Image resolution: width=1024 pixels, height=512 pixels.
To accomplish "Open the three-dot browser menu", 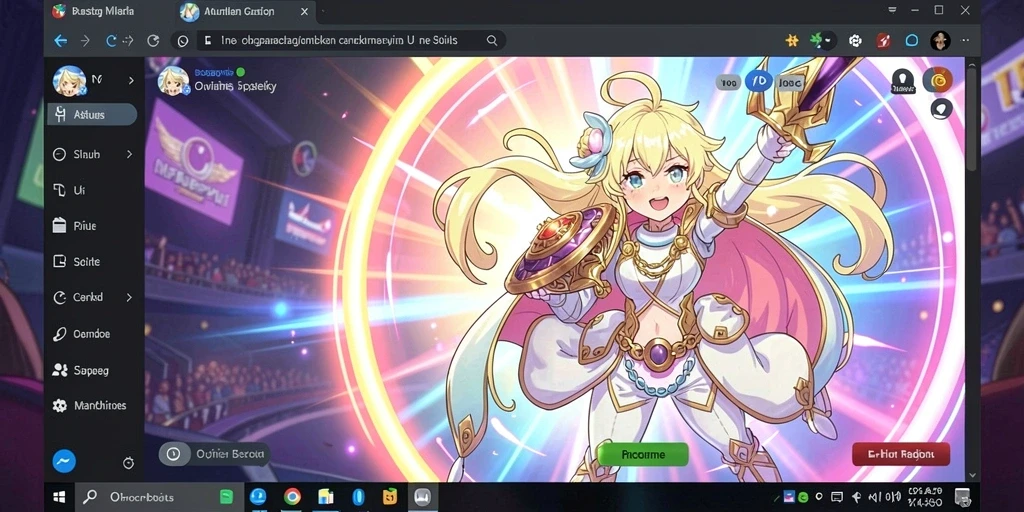I will (x=965, y=40).
